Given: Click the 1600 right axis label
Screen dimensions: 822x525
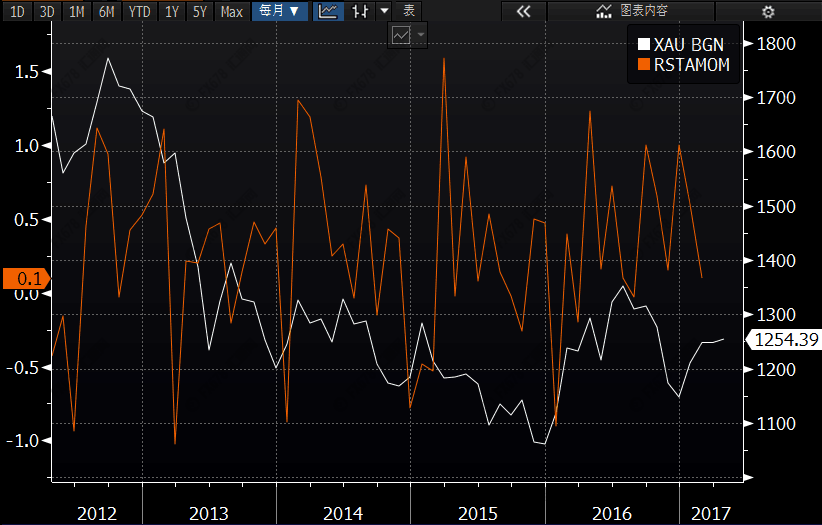Looking at the screenshot, I should coord(776,152).
